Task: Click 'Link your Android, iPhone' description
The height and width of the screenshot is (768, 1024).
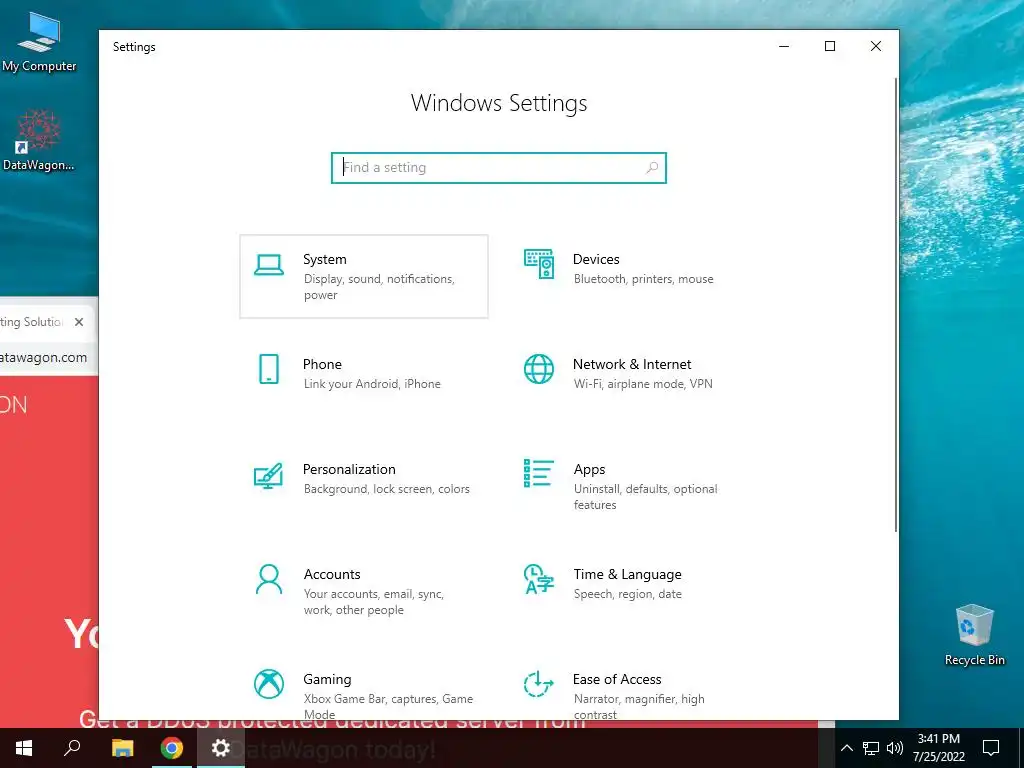Action: [372, 384]
